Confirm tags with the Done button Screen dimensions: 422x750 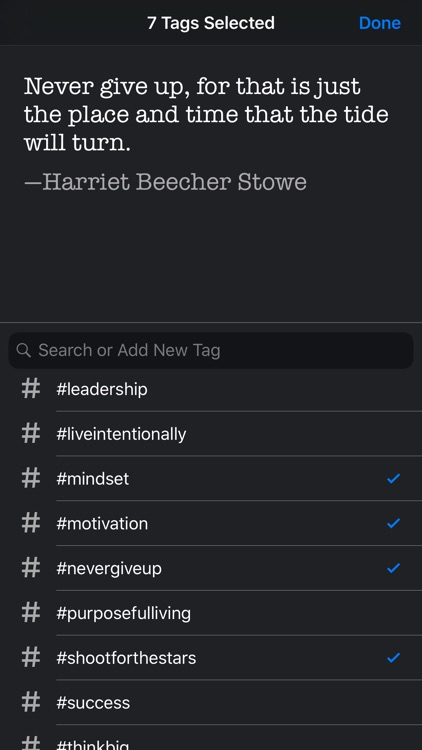380,23
